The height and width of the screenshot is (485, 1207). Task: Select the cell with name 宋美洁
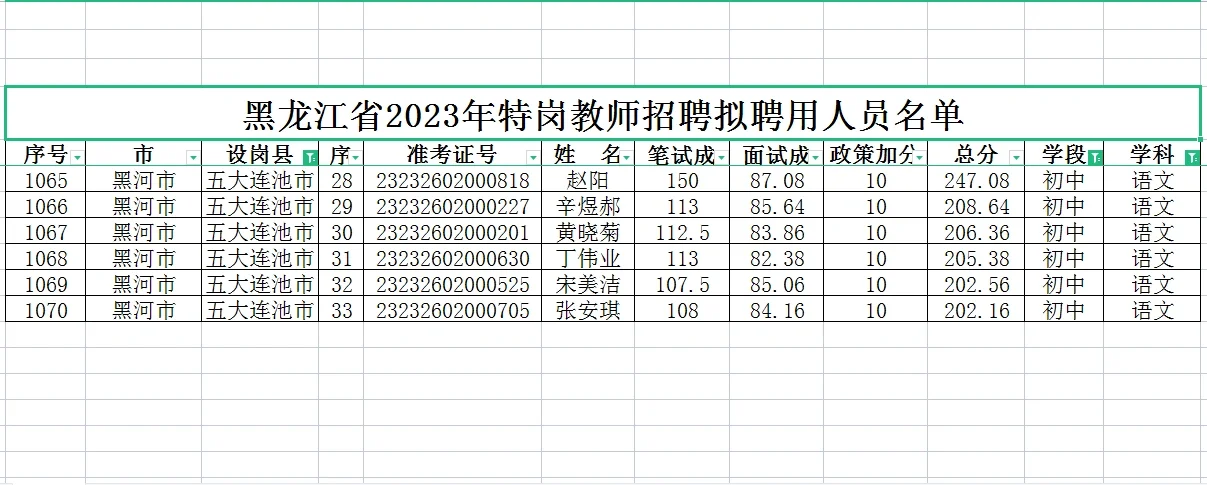(587, 285)
